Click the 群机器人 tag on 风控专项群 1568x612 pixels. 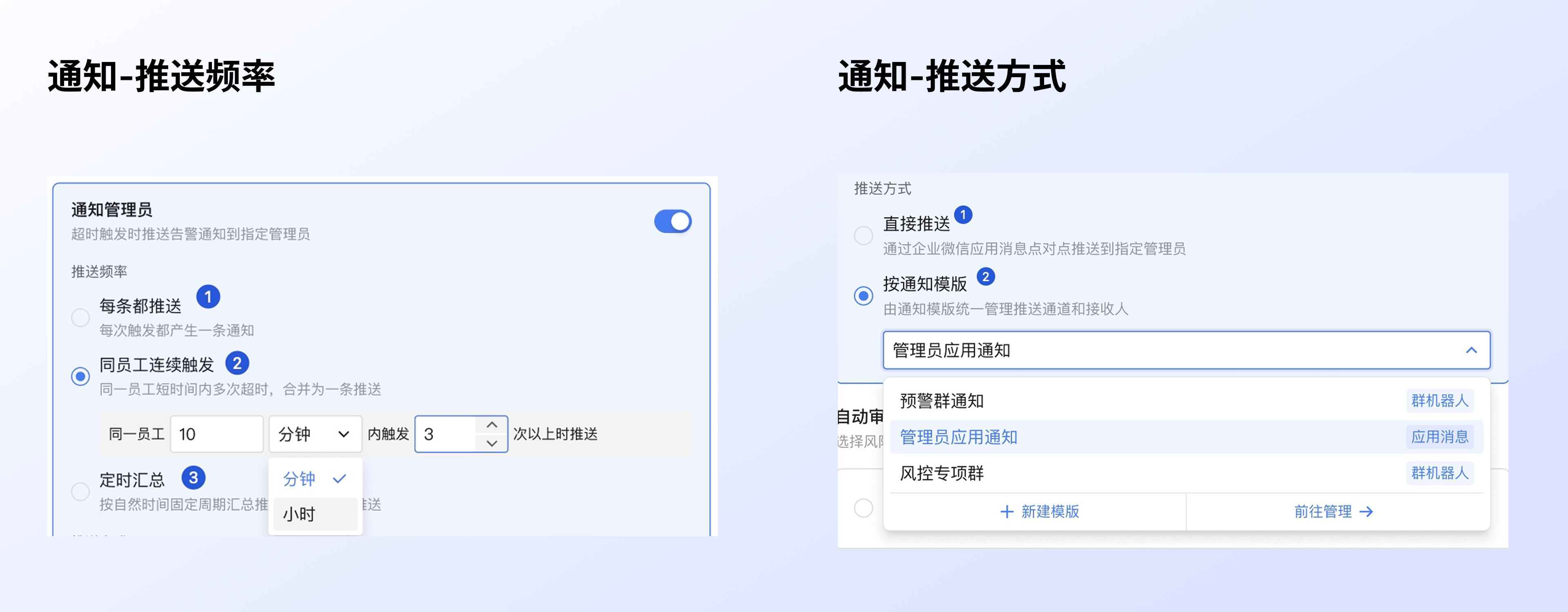(1439, 473)
